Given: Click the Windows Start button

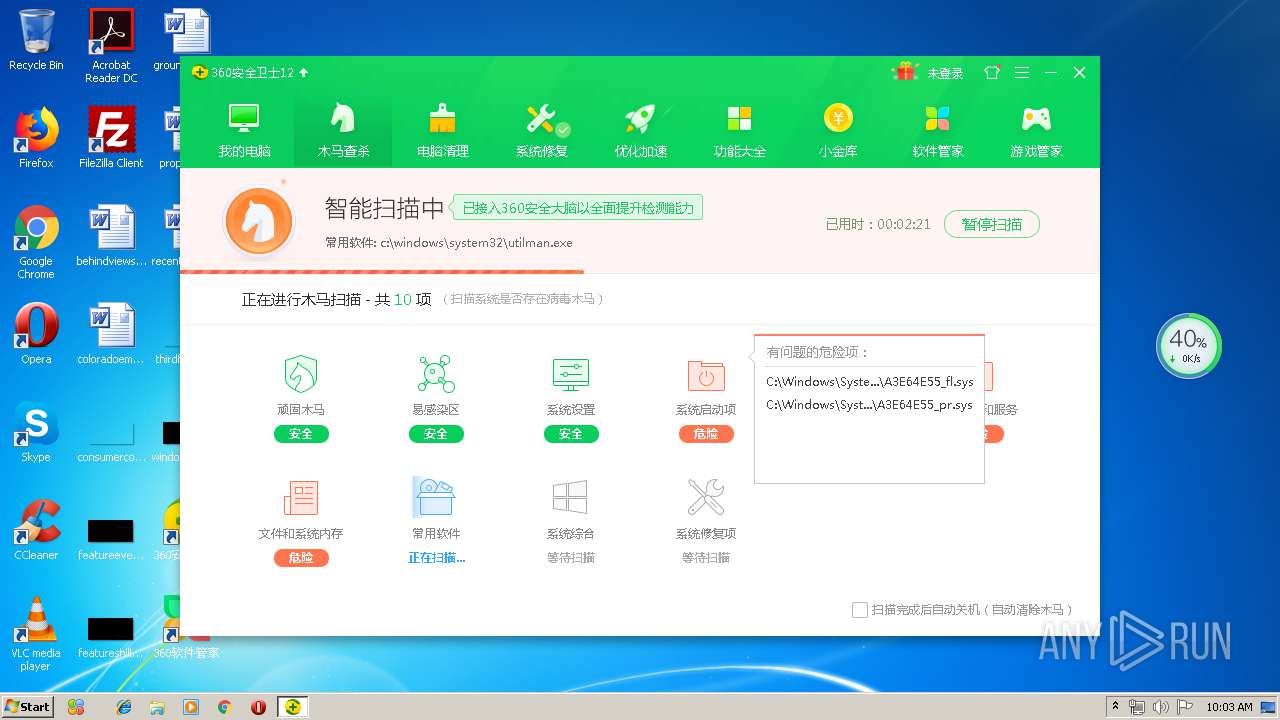Looking at the screenshot, I should pos(27,706).
